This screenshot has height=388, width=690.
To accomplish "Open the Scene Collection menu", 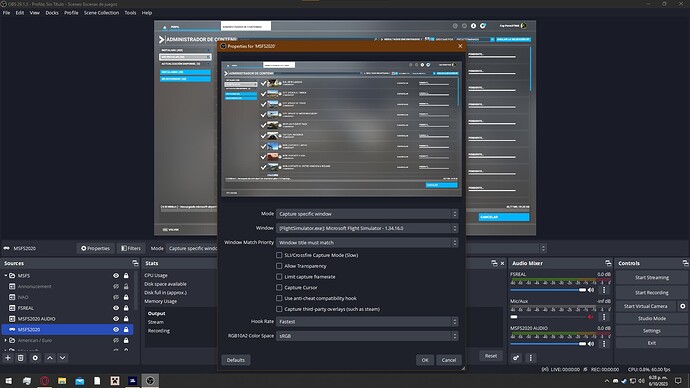I will click(x=101, y=13).
